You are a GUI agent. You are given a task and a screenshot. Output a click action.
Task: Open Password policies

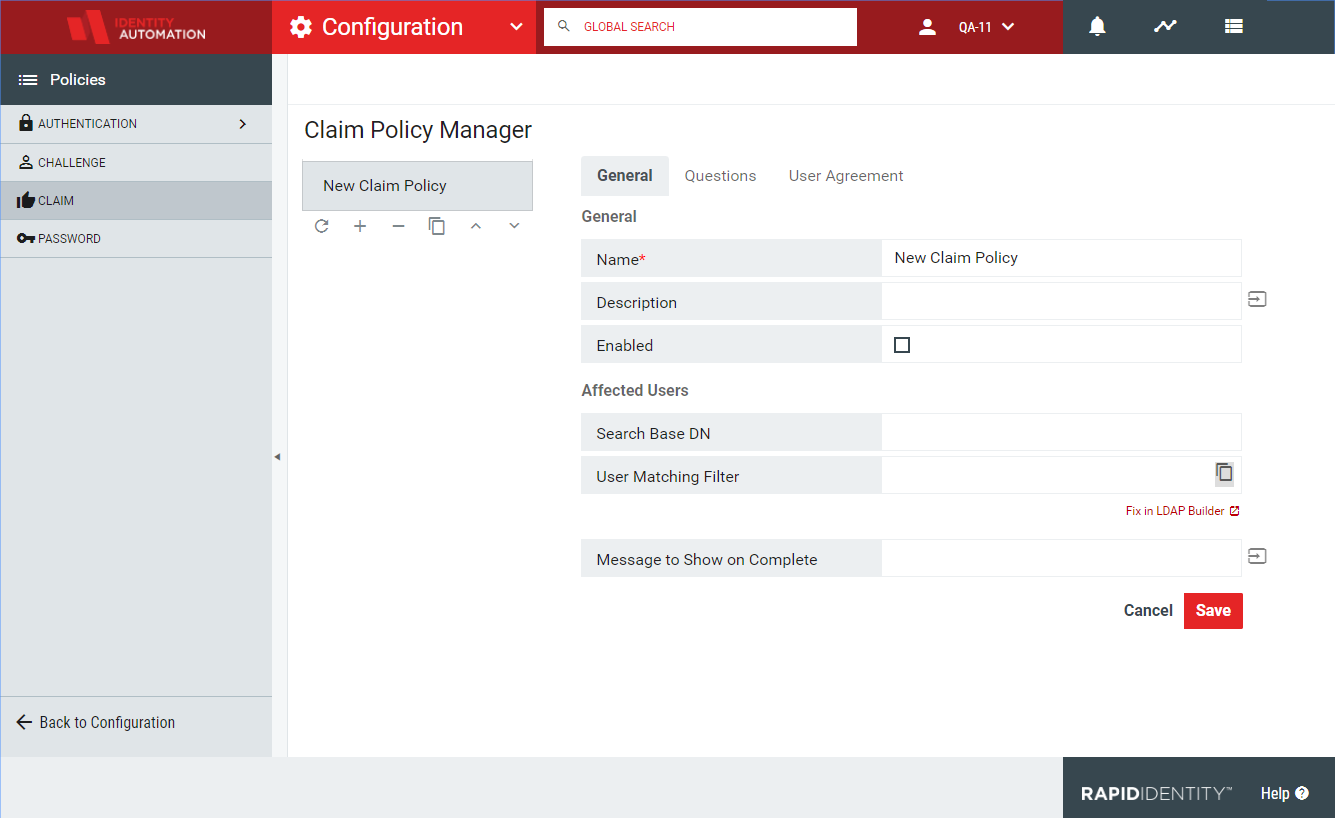[136, 238]
